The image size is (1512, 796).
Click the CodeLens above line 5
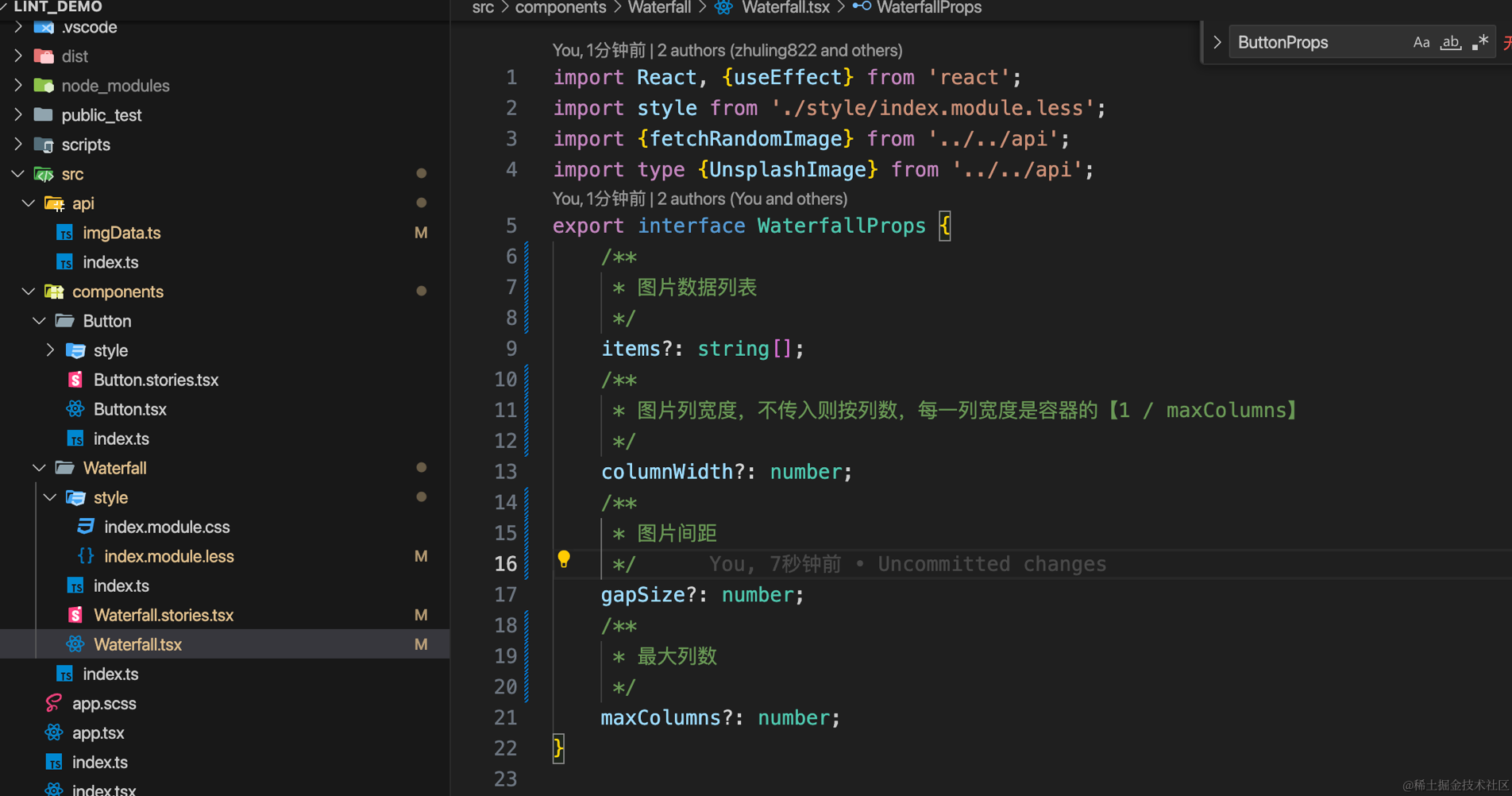pyautogui.click(x=700, y=199)
